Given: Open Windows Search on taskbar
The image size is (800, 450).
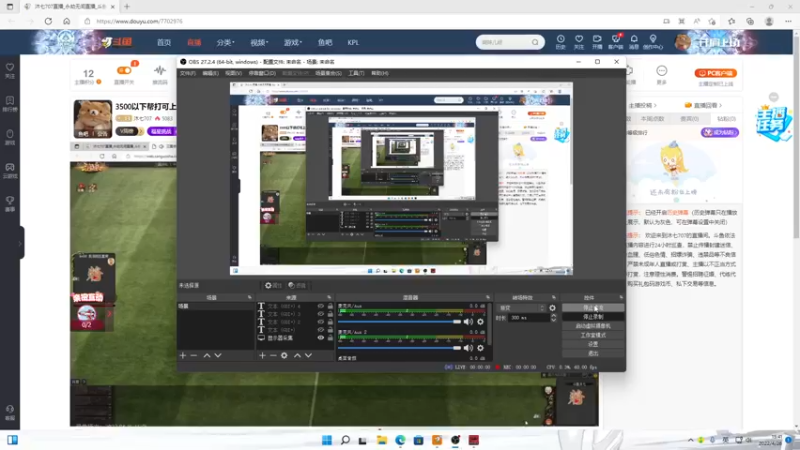Looking at the screenshot, I should [x=345, y=440].
